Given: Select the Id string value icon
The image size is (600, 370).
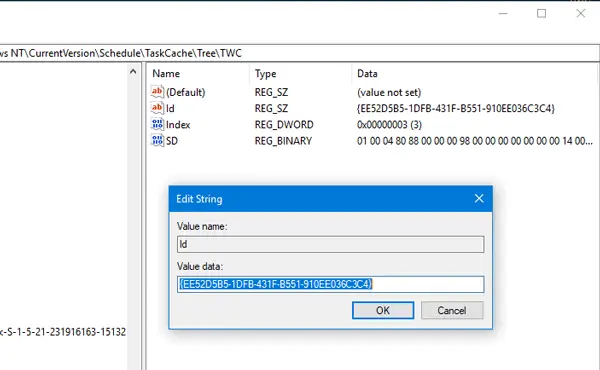Looking at the screenshot, I should [157, 108].
